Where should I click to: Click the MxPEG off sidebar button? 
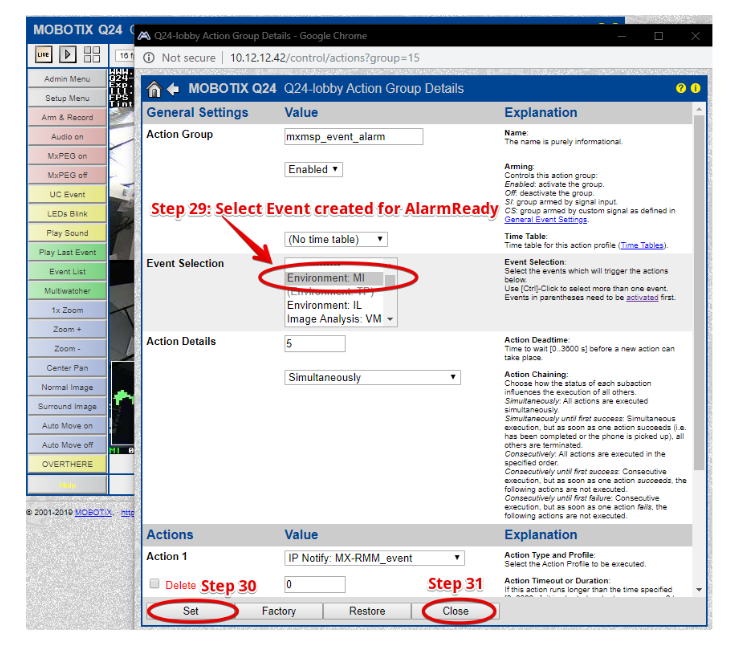[x=67, y=175]
